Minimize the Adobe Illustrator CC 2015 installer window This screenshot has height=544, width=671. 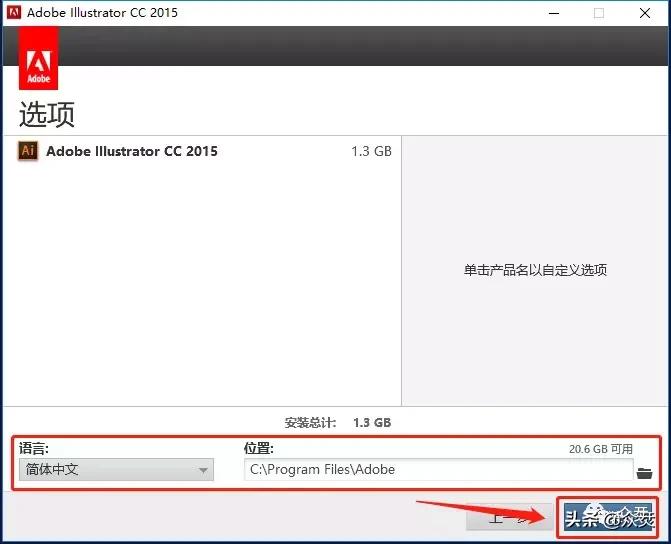[554, 13]
